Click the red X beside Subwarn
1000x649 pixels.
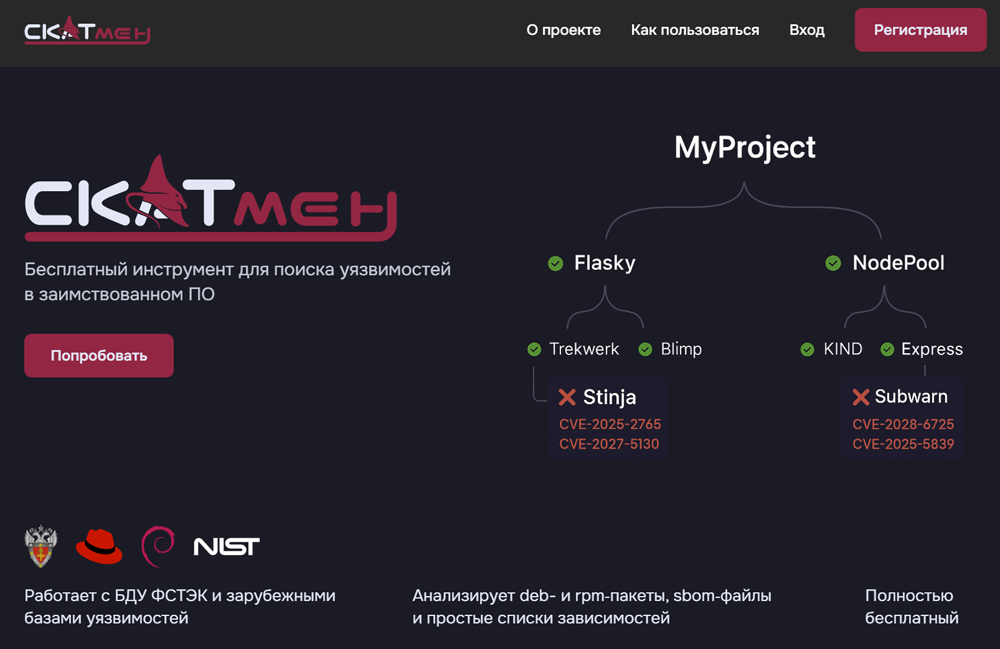pyautogui.click(x=860, y=397)
